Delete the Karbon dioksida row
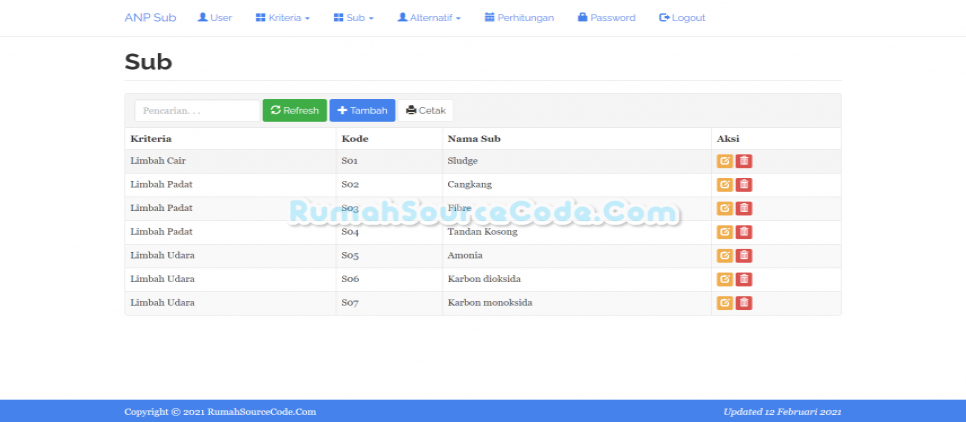 tap(744, 279)
